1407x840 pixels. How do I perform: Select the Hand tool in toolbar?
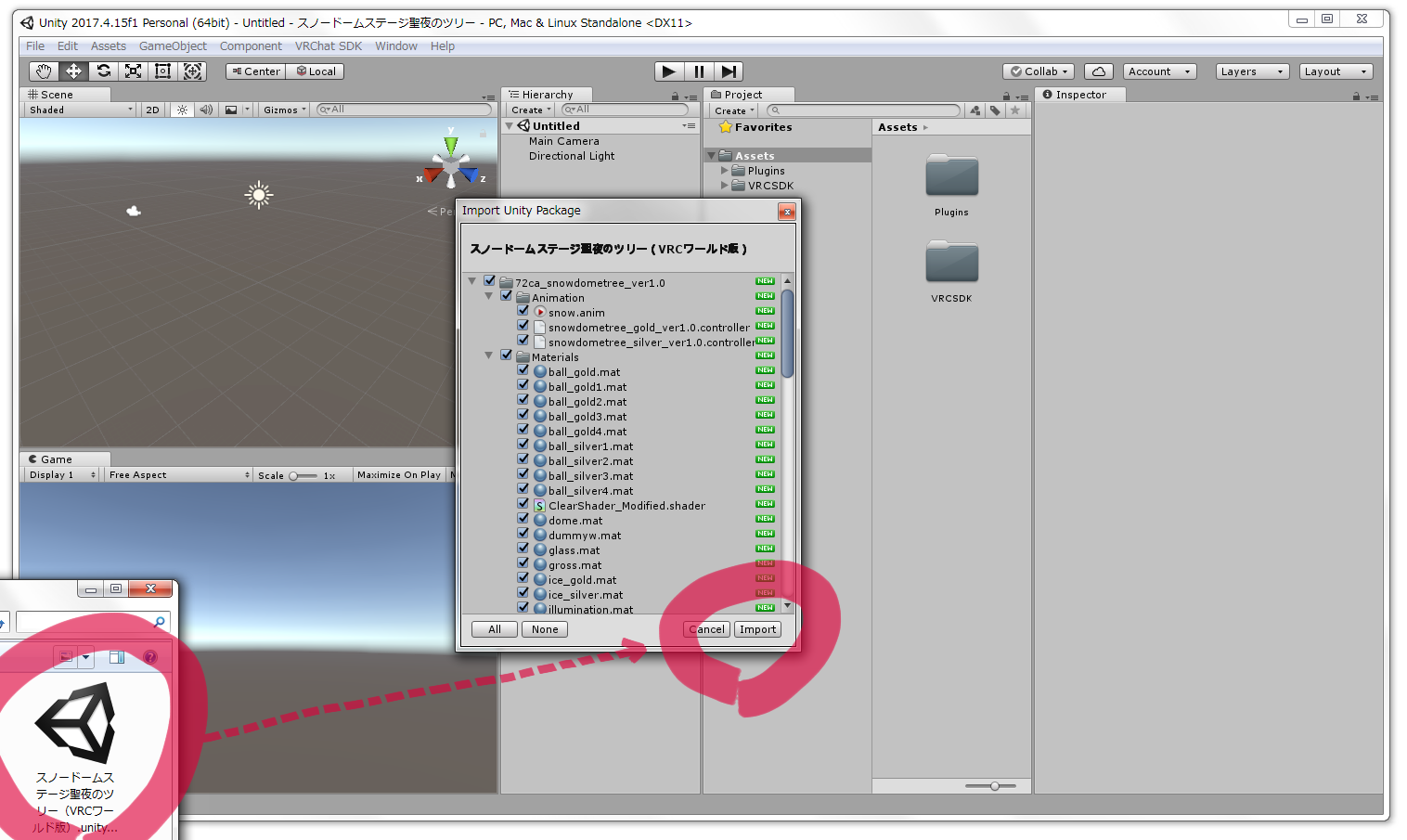tap(44, 71)
